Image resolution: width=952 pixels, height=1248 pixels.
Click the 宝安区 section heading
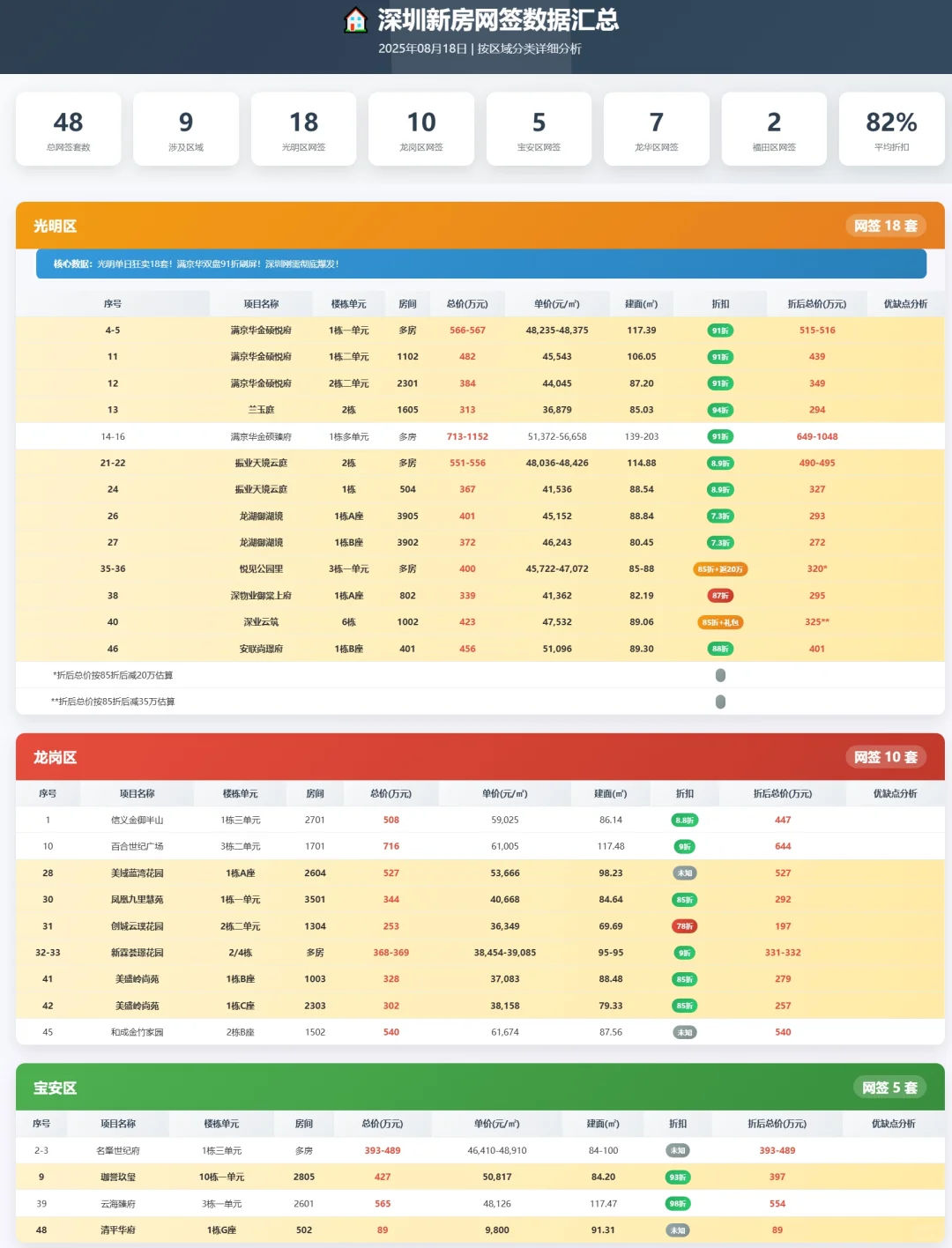coord(55,1088)
